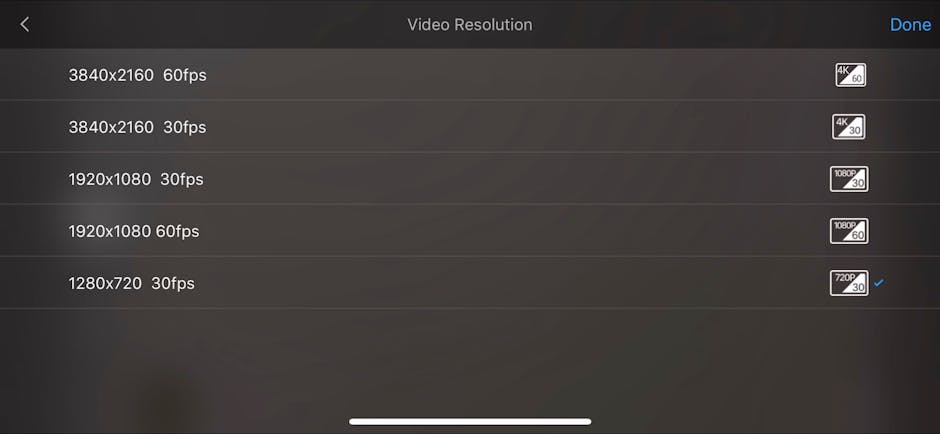This screenshot has width=940, height=434.
Task: Choose the 3840x2160 30fps option
Action: (x=470, y=126)
